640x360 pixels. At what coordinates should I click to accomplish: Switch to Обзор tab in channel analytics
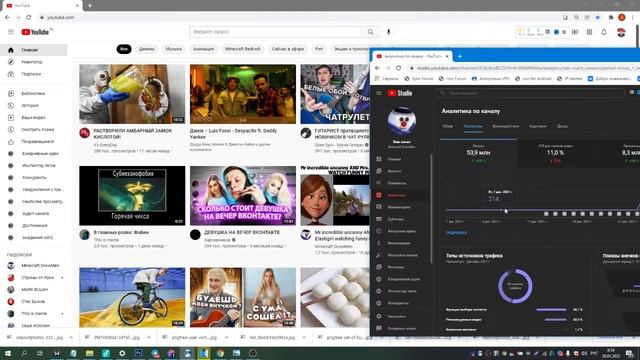(448, 126)
